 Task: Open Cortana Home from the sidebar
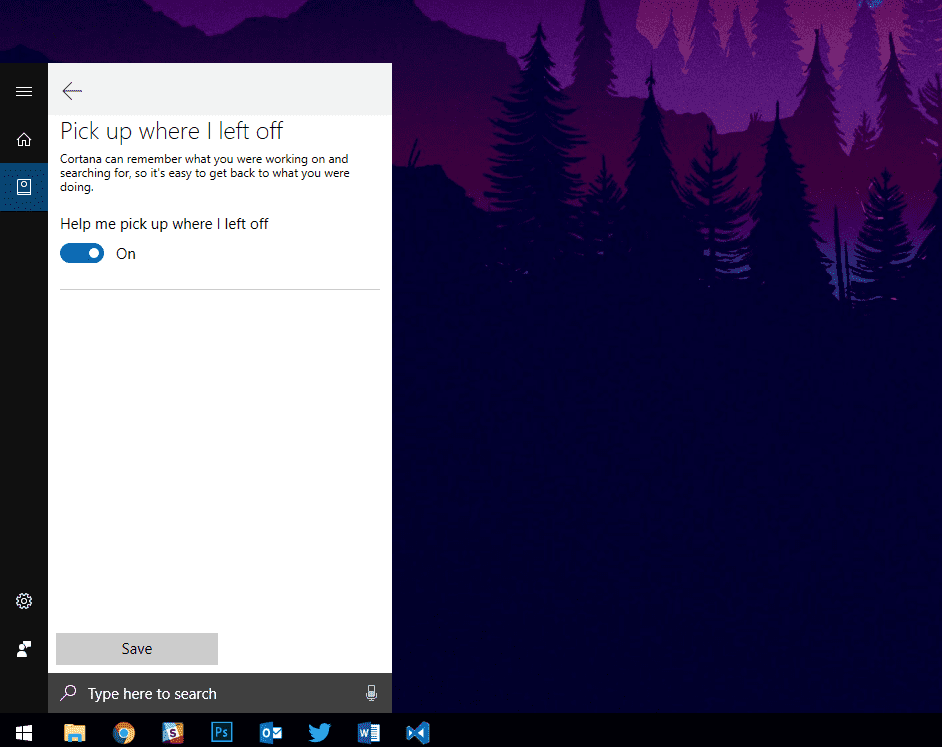click(x=24, y=139)
